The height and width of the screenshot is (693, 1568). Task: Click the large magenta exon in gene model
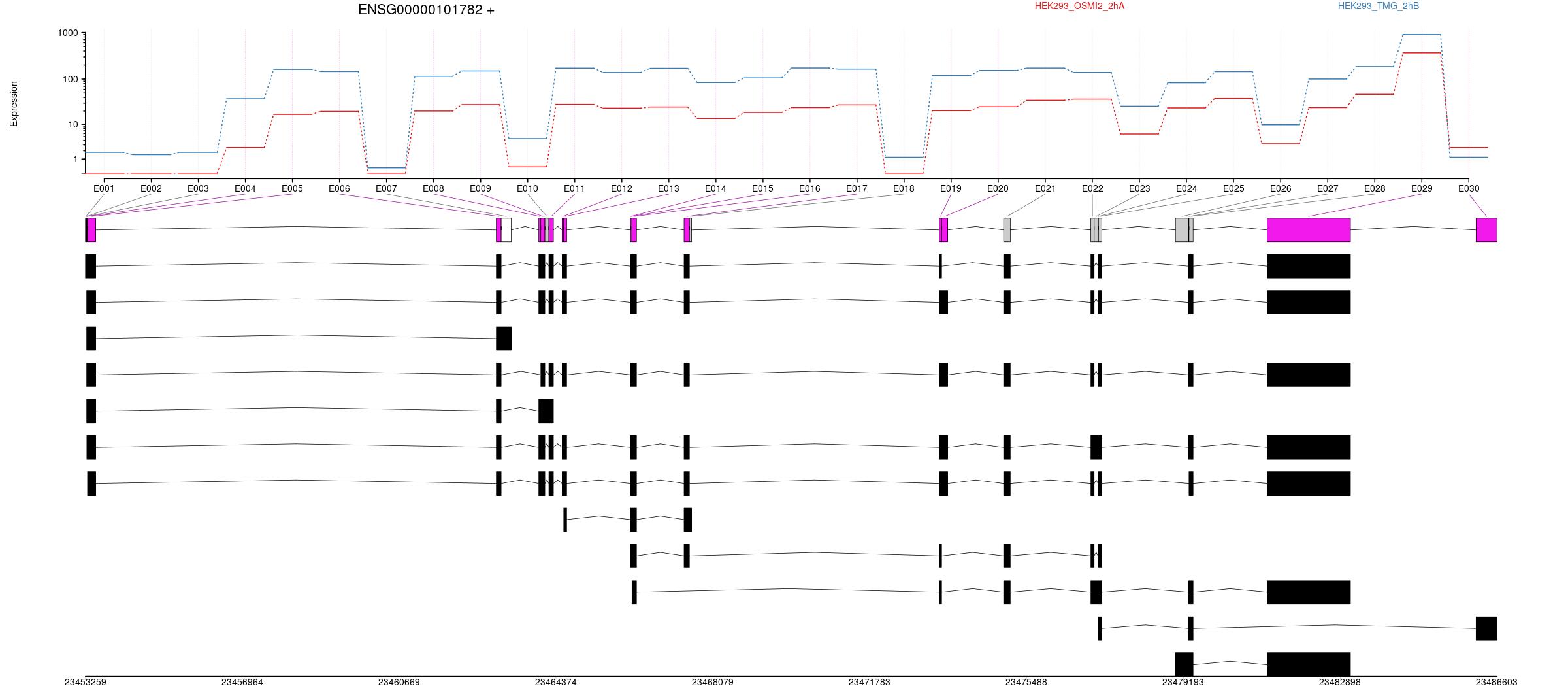1309,230
